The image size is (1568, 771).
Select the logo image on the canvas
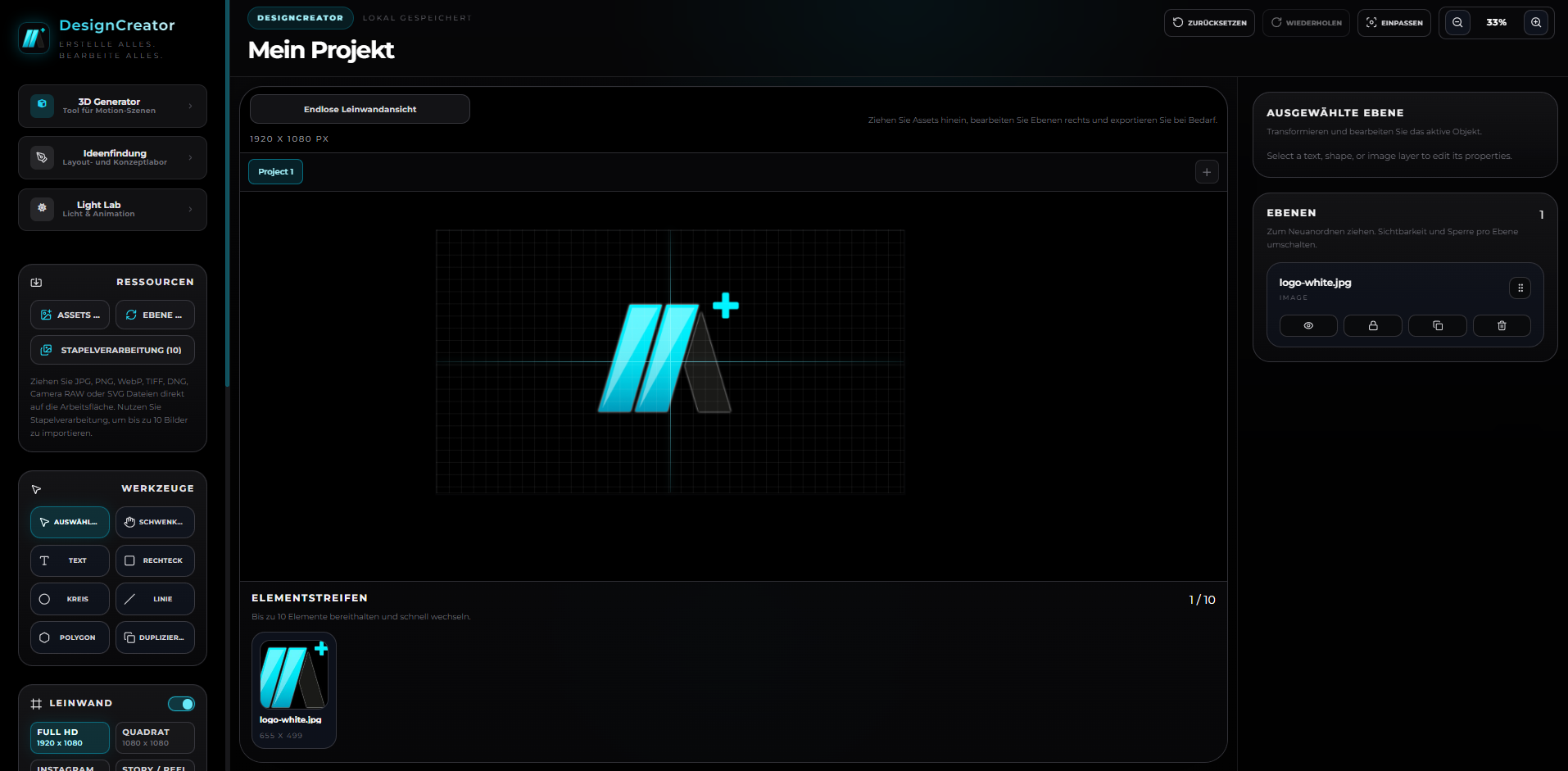click(668, 353)
